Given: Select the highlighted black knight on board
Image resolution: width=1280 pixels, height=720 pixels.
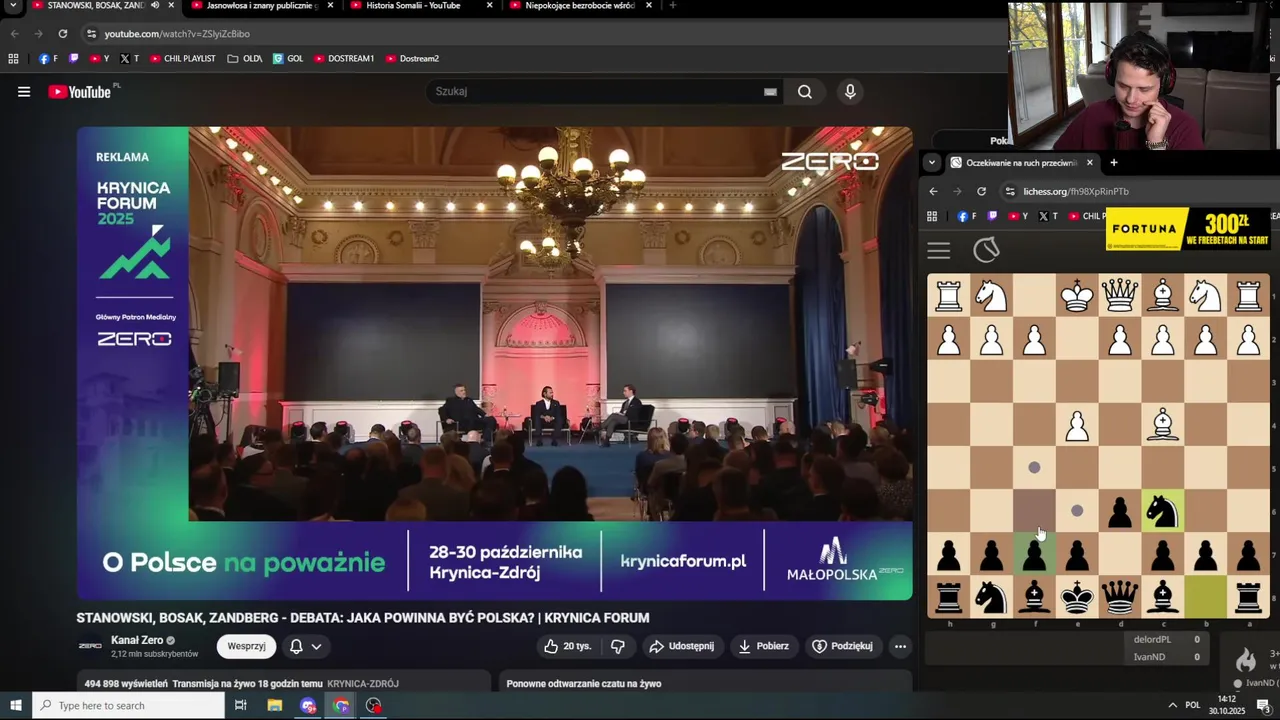Looking at the screenshot, I should point(1162,511).
